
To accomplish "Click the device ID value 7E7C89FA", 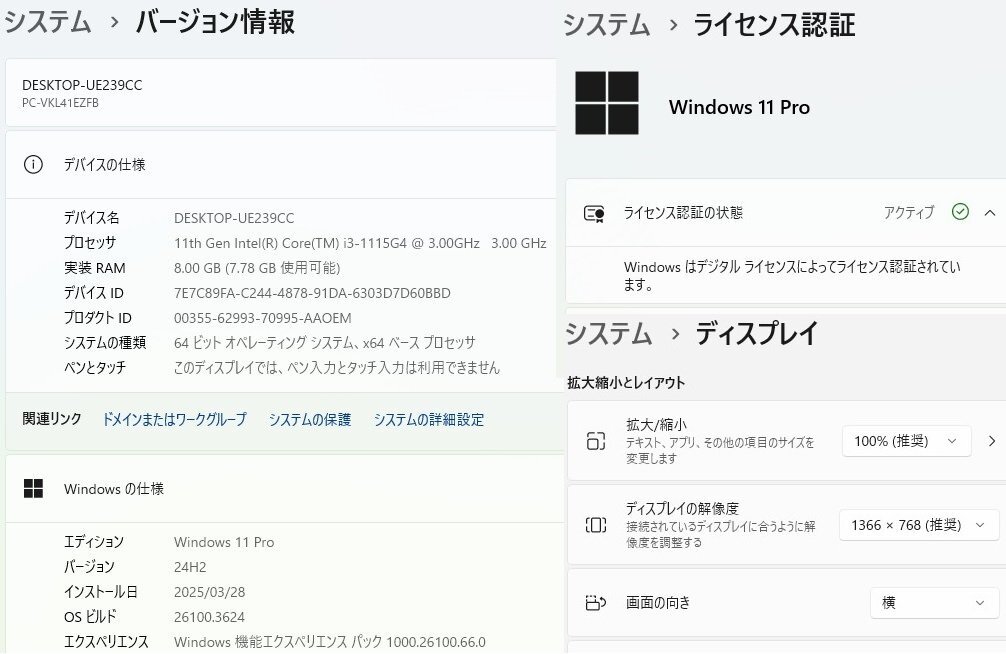I will pos(312,293).
